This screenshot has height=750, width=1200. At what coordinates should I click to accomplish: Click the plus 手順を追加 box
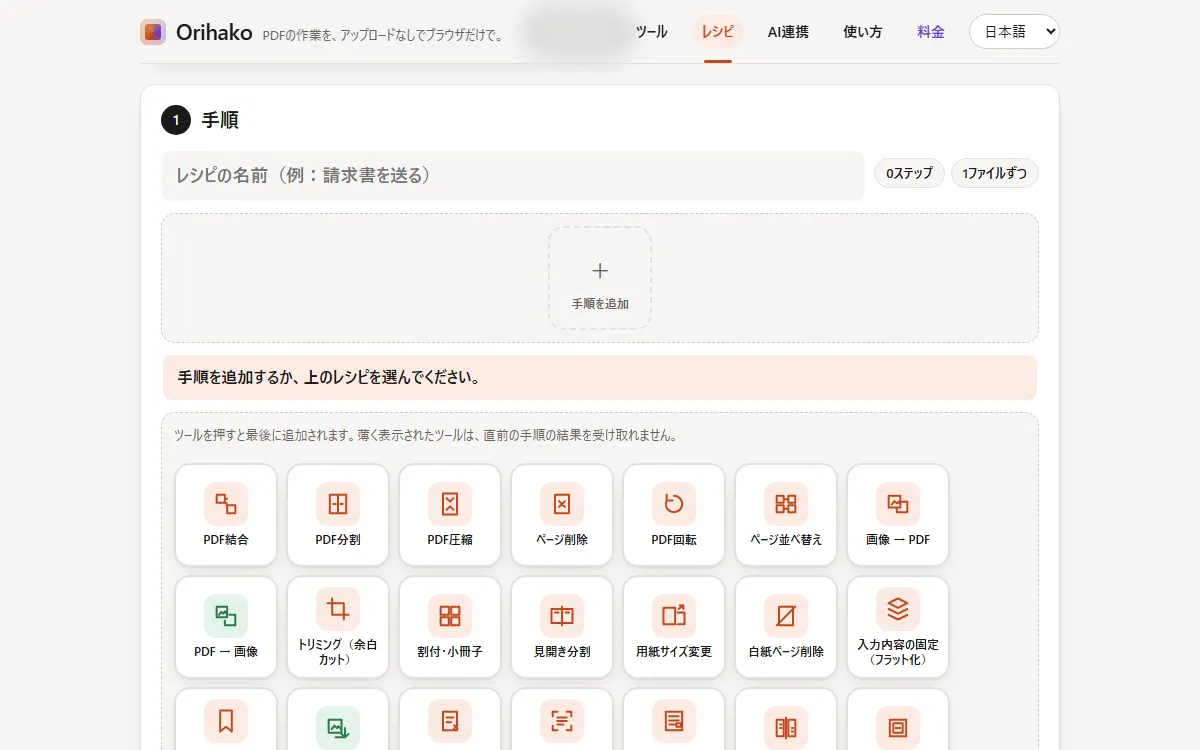[600, 278]
